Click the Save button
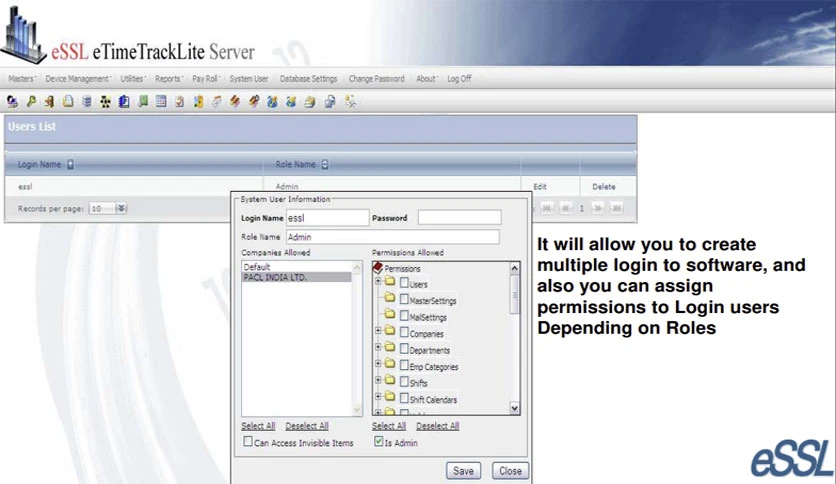This screenshot has height=484, width=836. click(x=463, y=471)
